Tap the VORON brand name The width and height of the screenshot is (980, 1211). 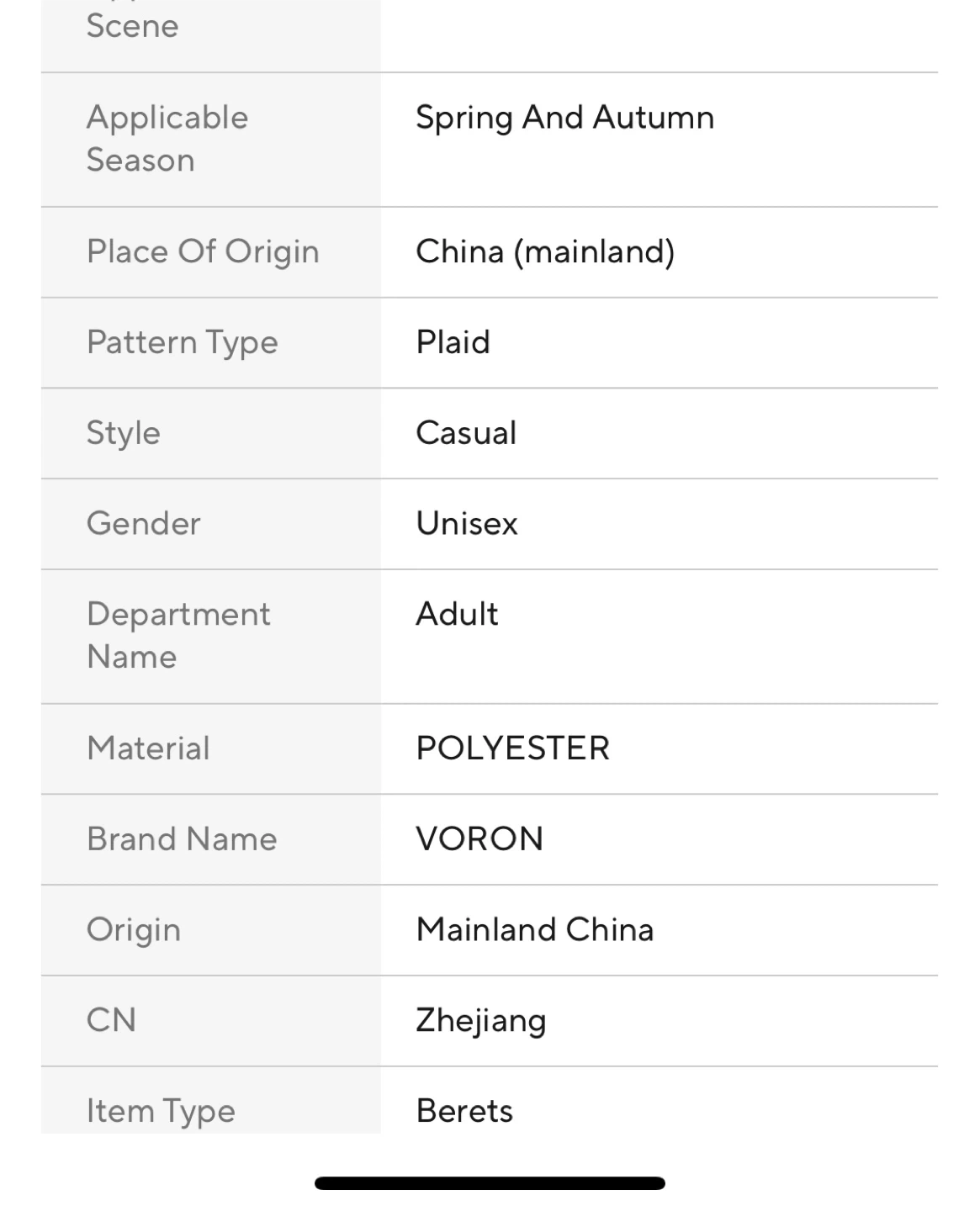pyautogui.click(x=479, y=839)
